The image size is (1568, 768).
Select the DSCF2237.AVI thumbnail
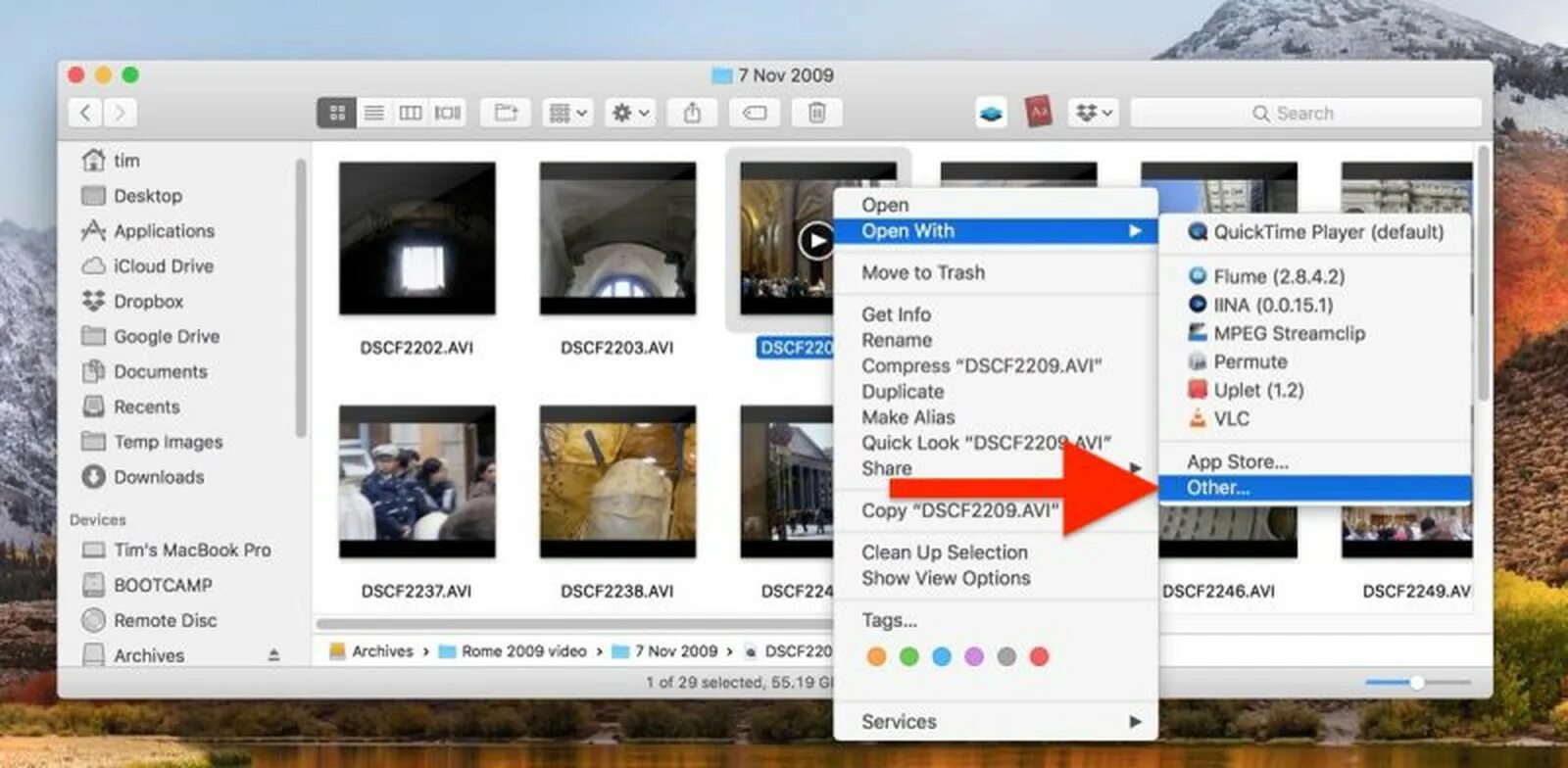[416, 482]
